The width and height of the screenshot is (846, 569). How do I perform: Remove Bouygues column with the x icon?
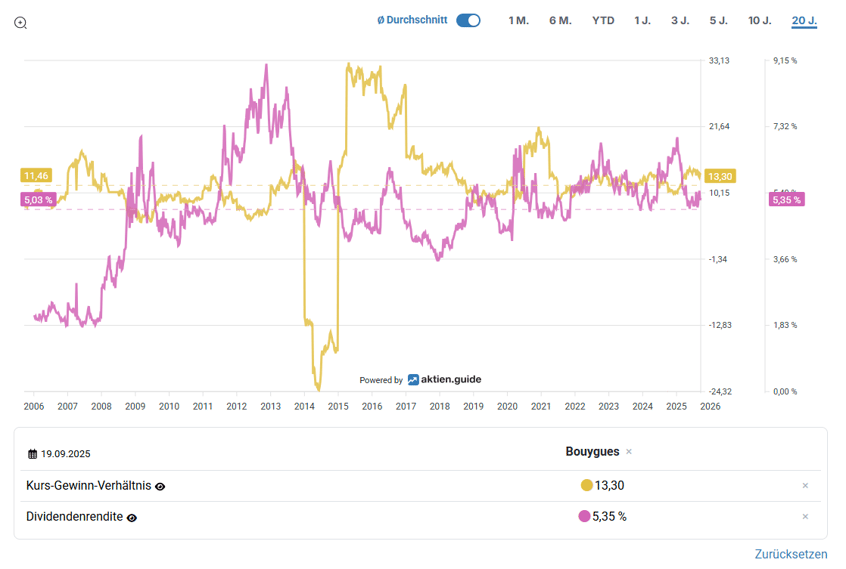coord(629,452)
